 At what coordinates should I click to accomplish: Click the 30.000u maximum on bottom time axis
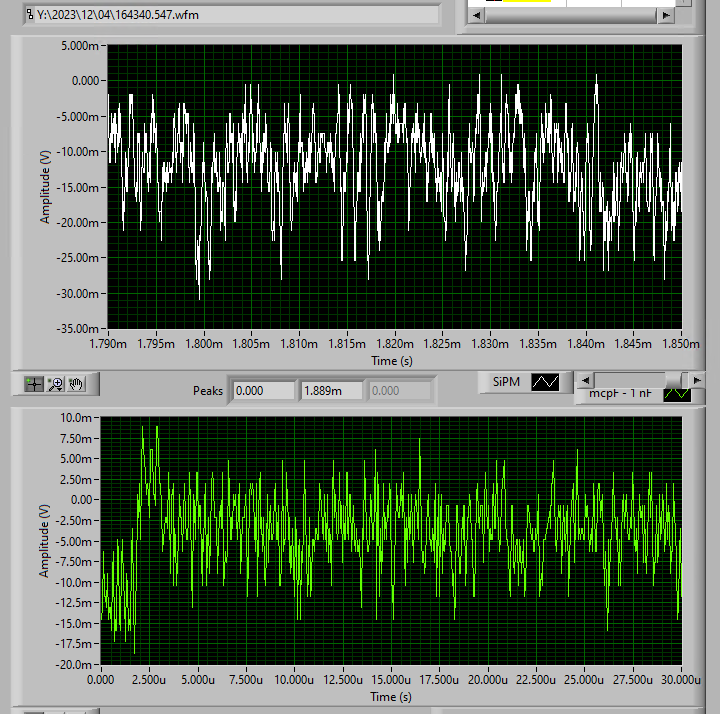[681, 680]
